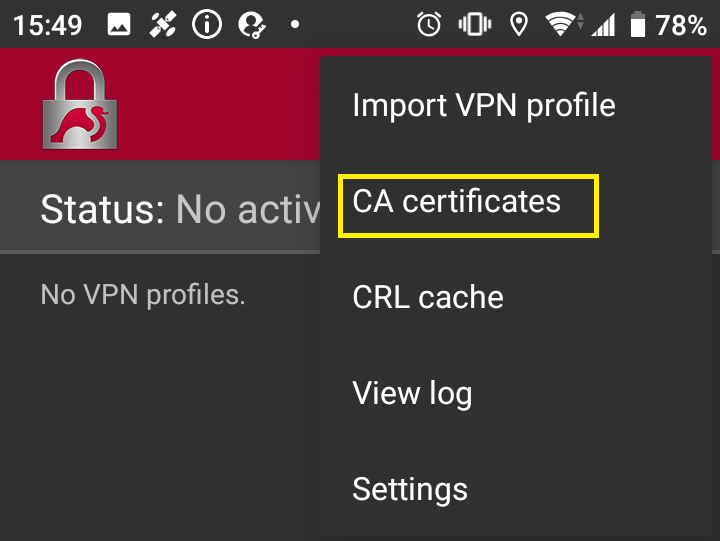Tap the 15:49 clock in status bar
This screenshot has width=720, height=541.
(x=50, y=25)
